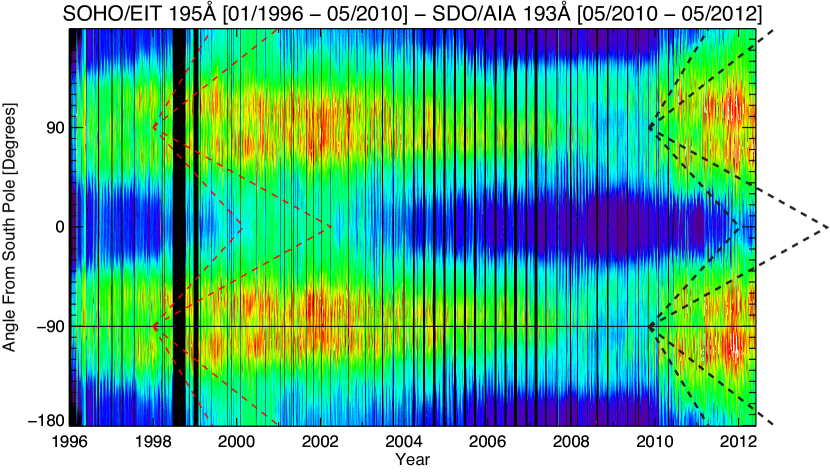Click the black dashed line's bottom-right end
The height and width of the screenshot is (473, 830).
(772, 424)
